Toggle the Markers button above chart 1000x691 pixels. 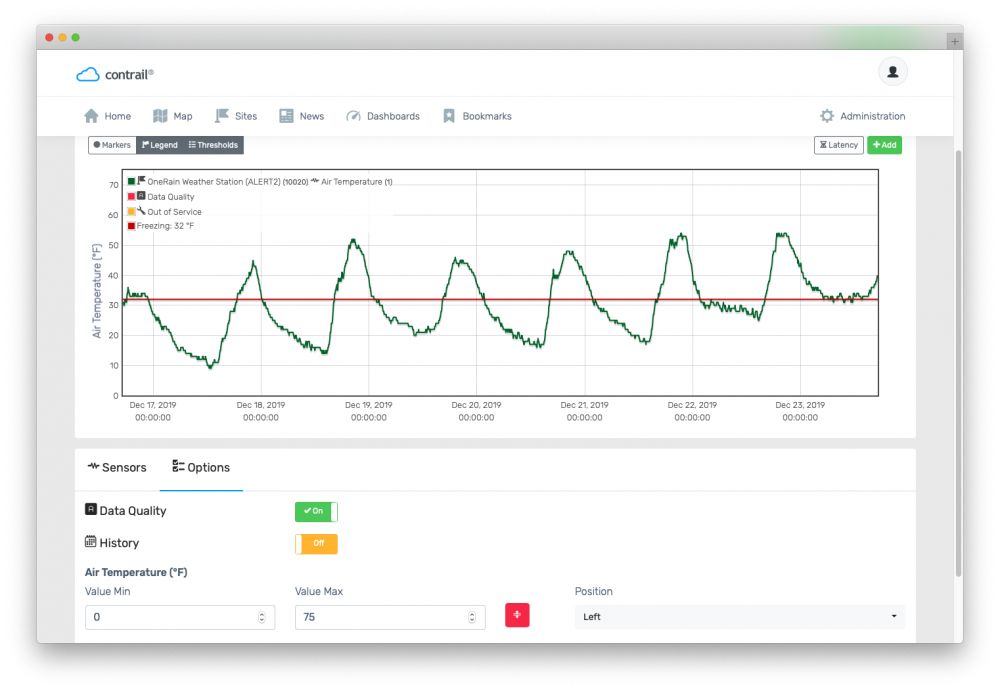(x=112, y=145)
